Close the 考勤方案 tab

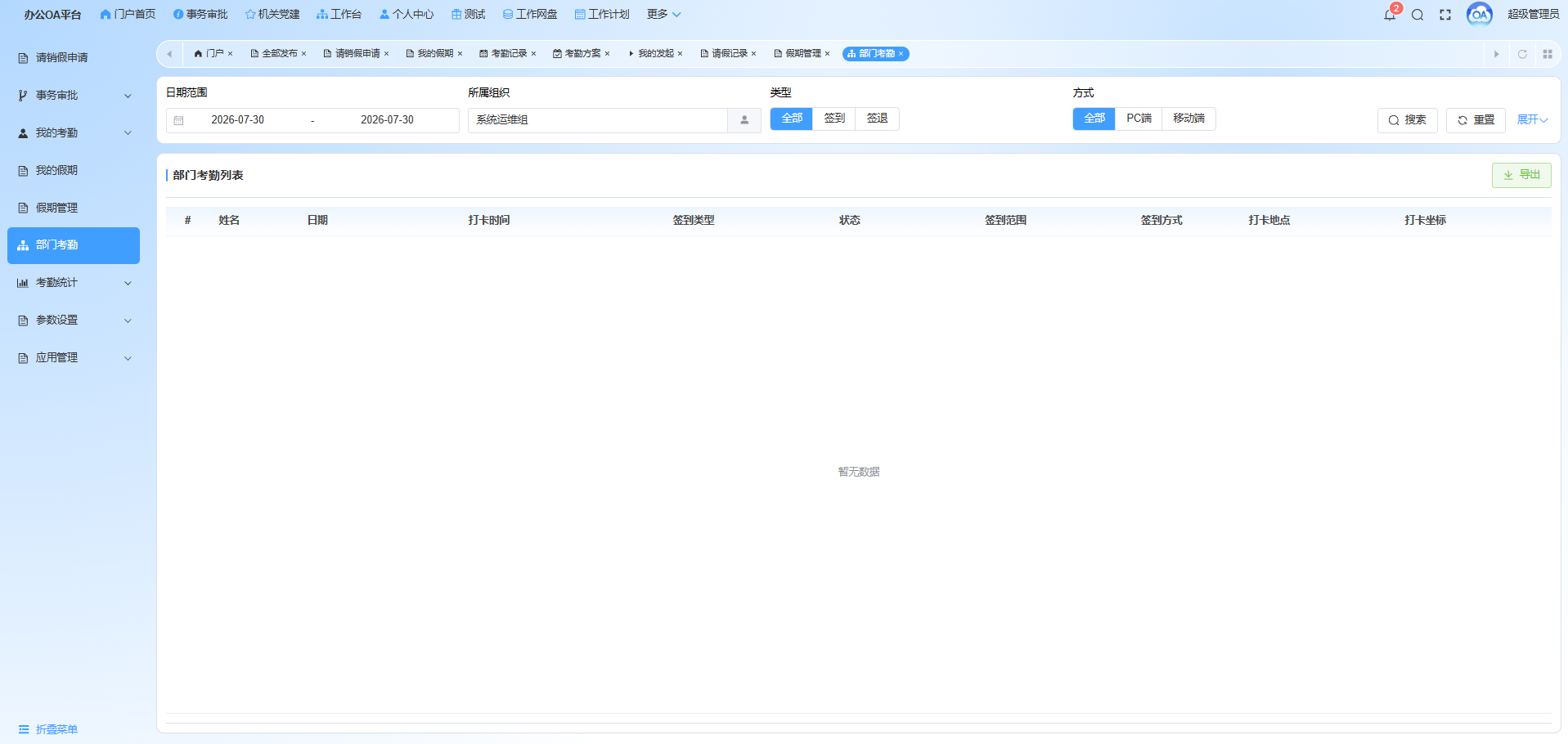608,54
